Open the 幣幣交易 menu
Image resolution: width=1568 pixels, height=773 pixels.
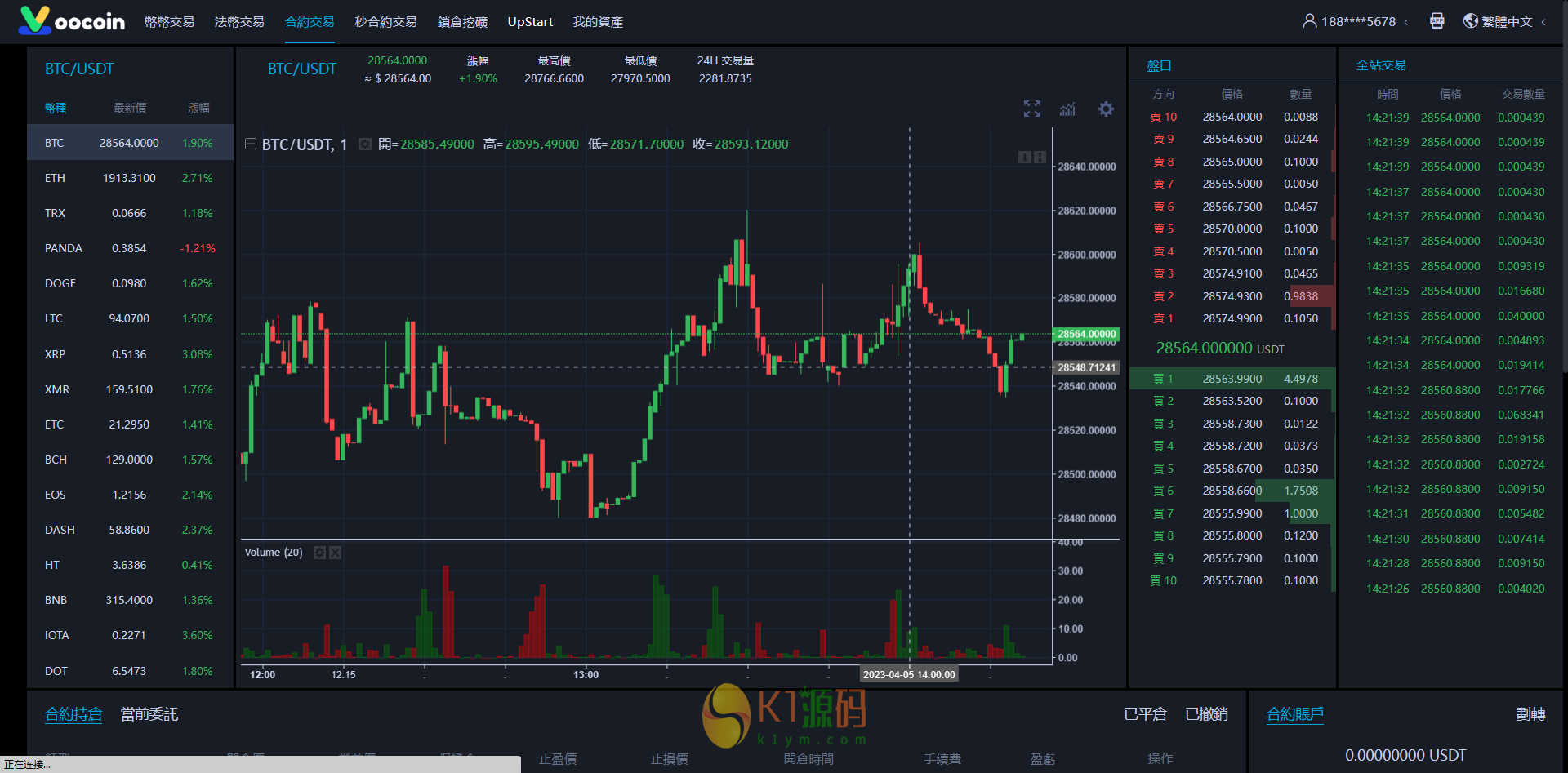(x=169, y=22)
